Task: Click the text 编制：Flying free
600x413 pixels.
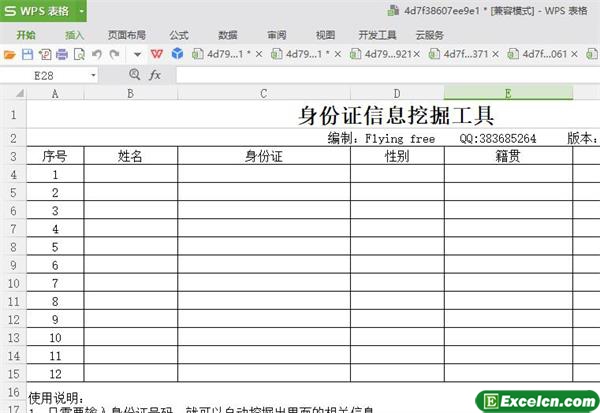Action: (381, 138)
